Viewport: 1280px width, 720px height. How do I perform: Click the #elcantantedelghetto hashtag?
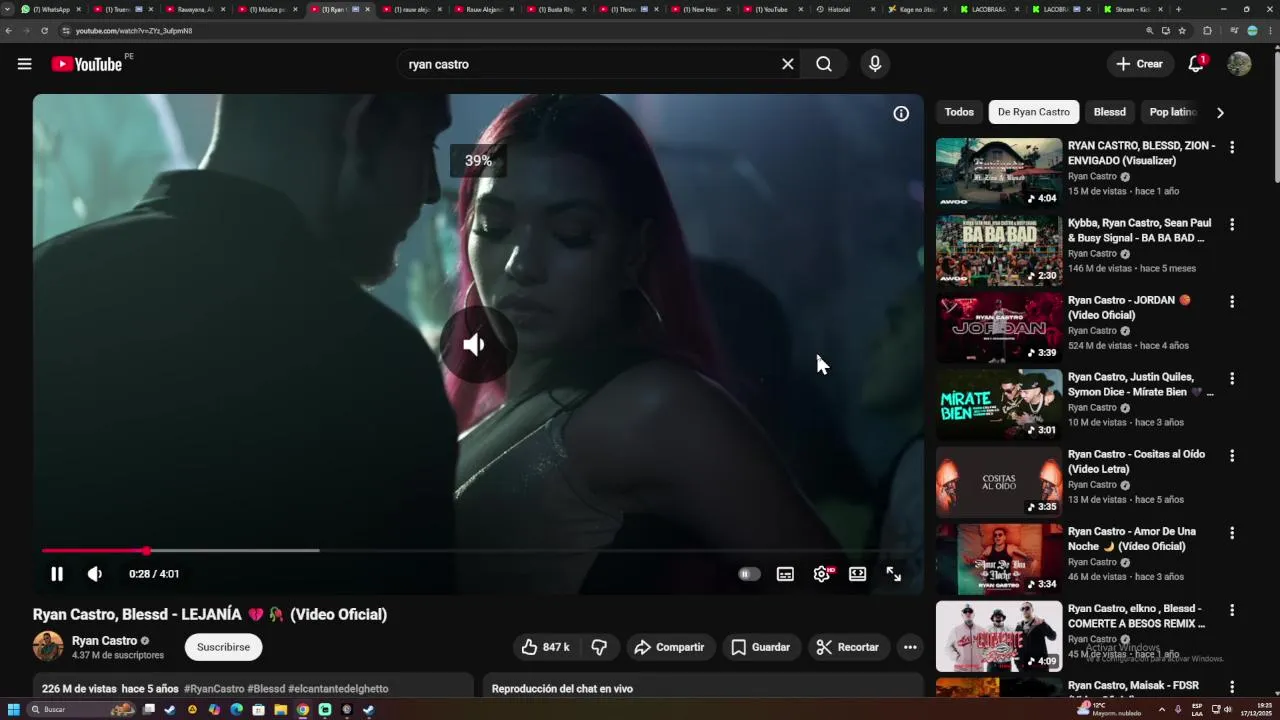338,689
